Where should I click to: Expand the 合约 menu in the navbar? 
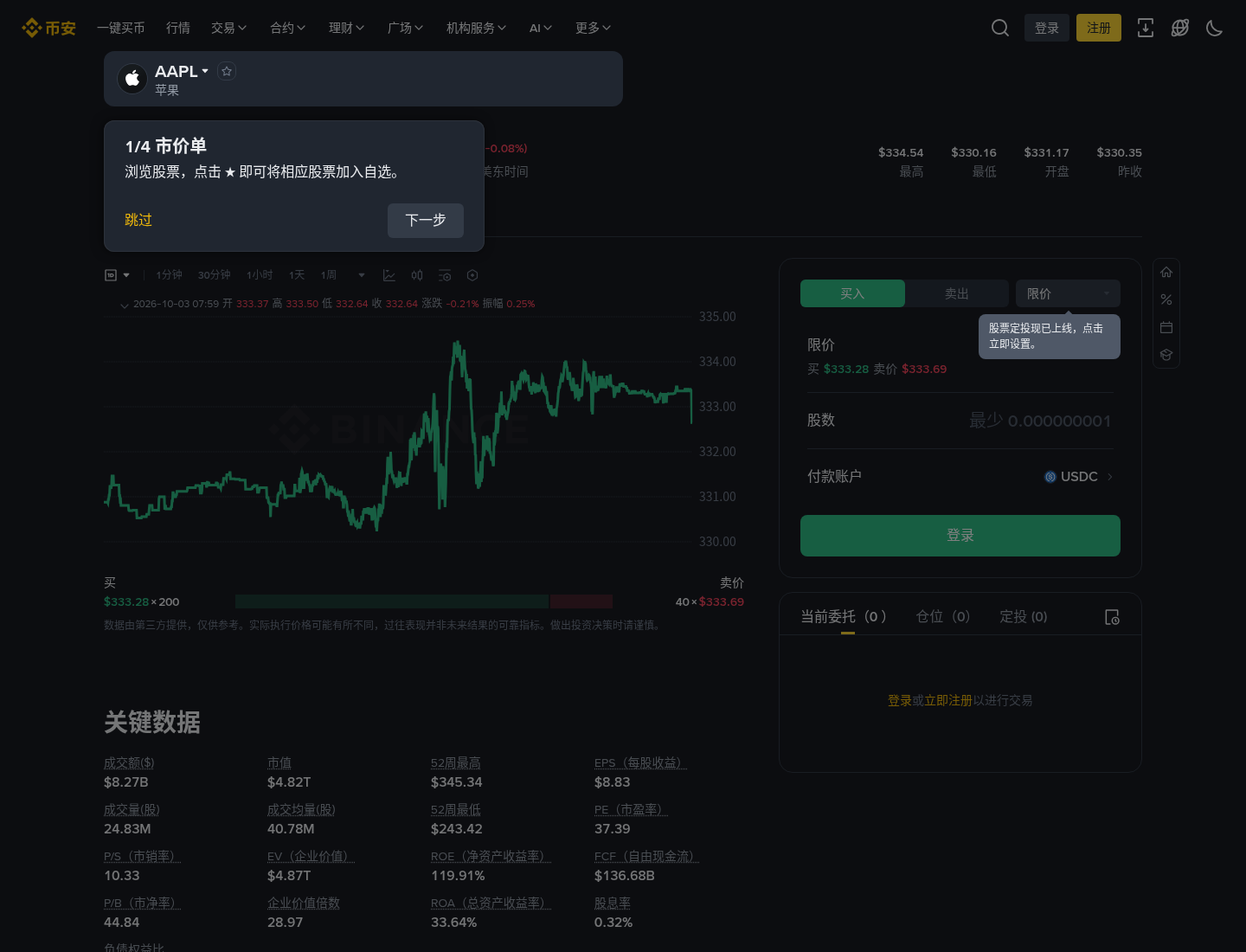pyautogui.click(x=287, y=28)
